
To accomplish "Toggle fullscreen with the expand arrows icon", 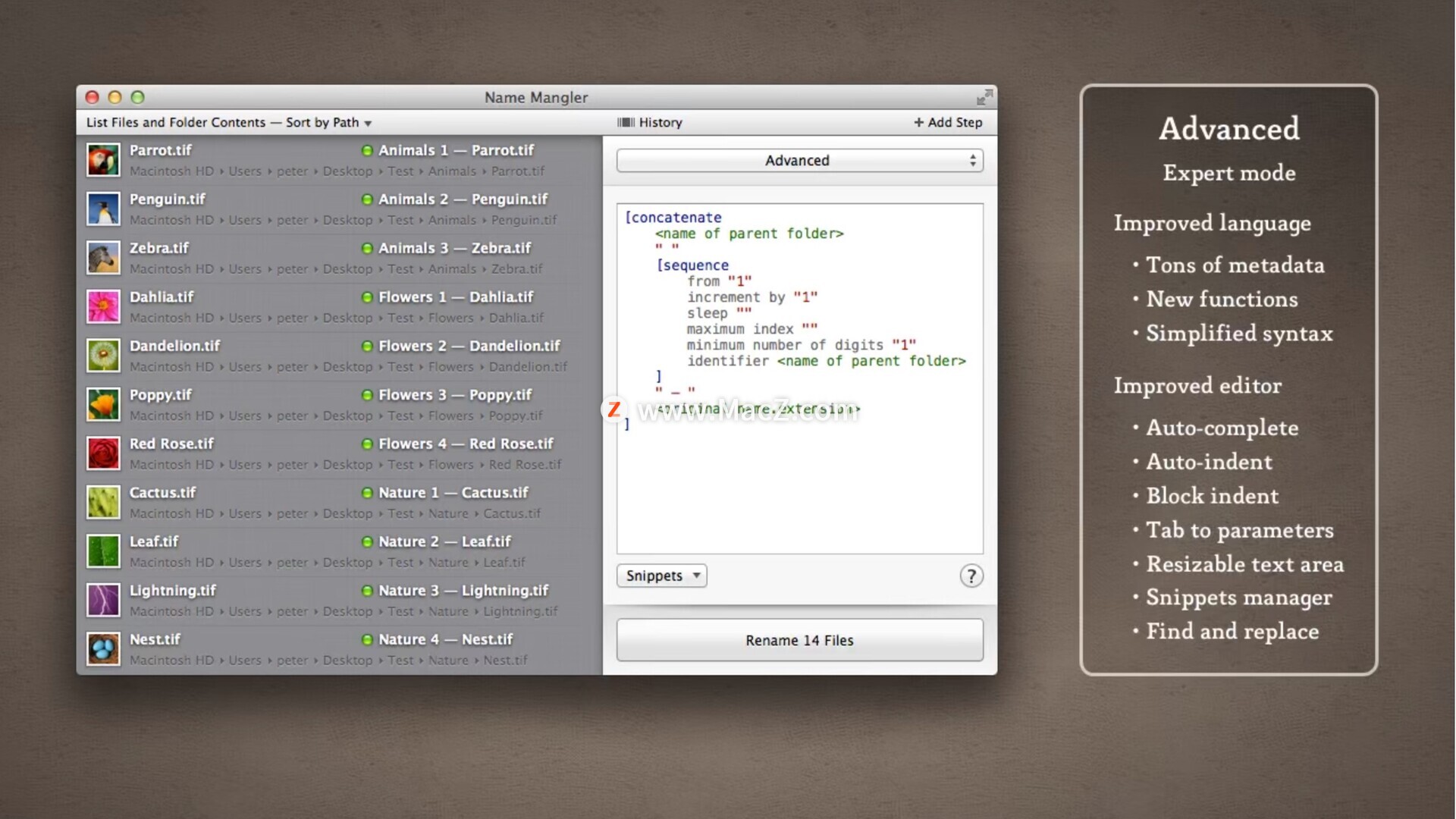I will (984, 97).
